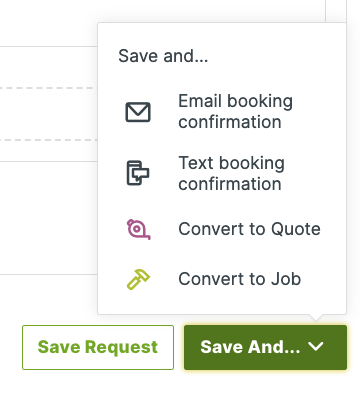Click the popup pointer arrow above Save And...
This screenshot has width=361, height=396.
coord(315,317)
